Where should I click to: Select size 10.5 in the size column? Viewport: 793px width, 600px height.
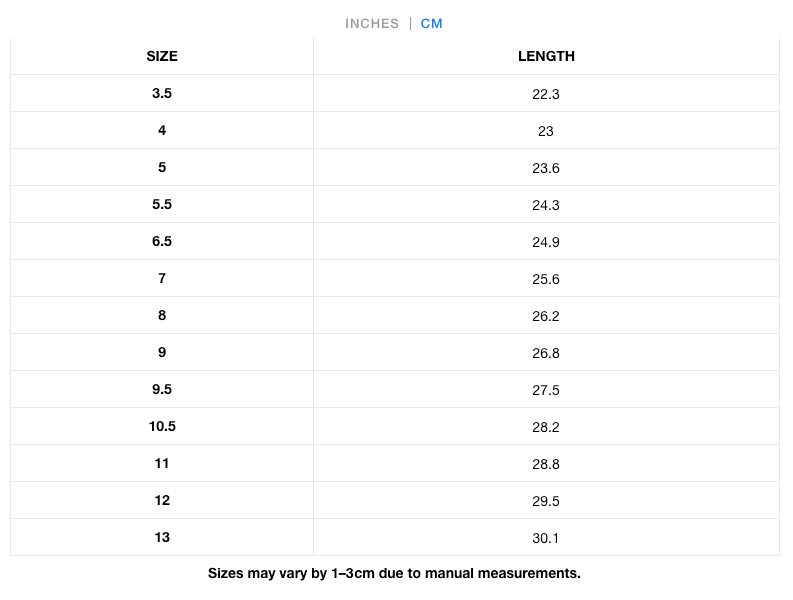162,426
